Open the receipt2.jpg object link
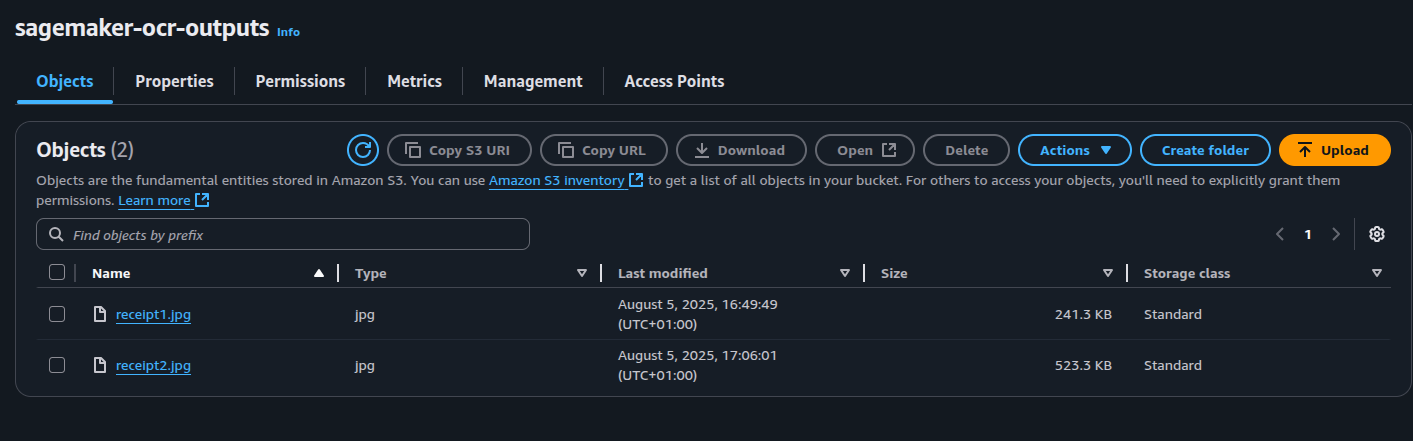The width and height of the screenshot is (1413, 441). pyautogui.click(x=153, y=365)
